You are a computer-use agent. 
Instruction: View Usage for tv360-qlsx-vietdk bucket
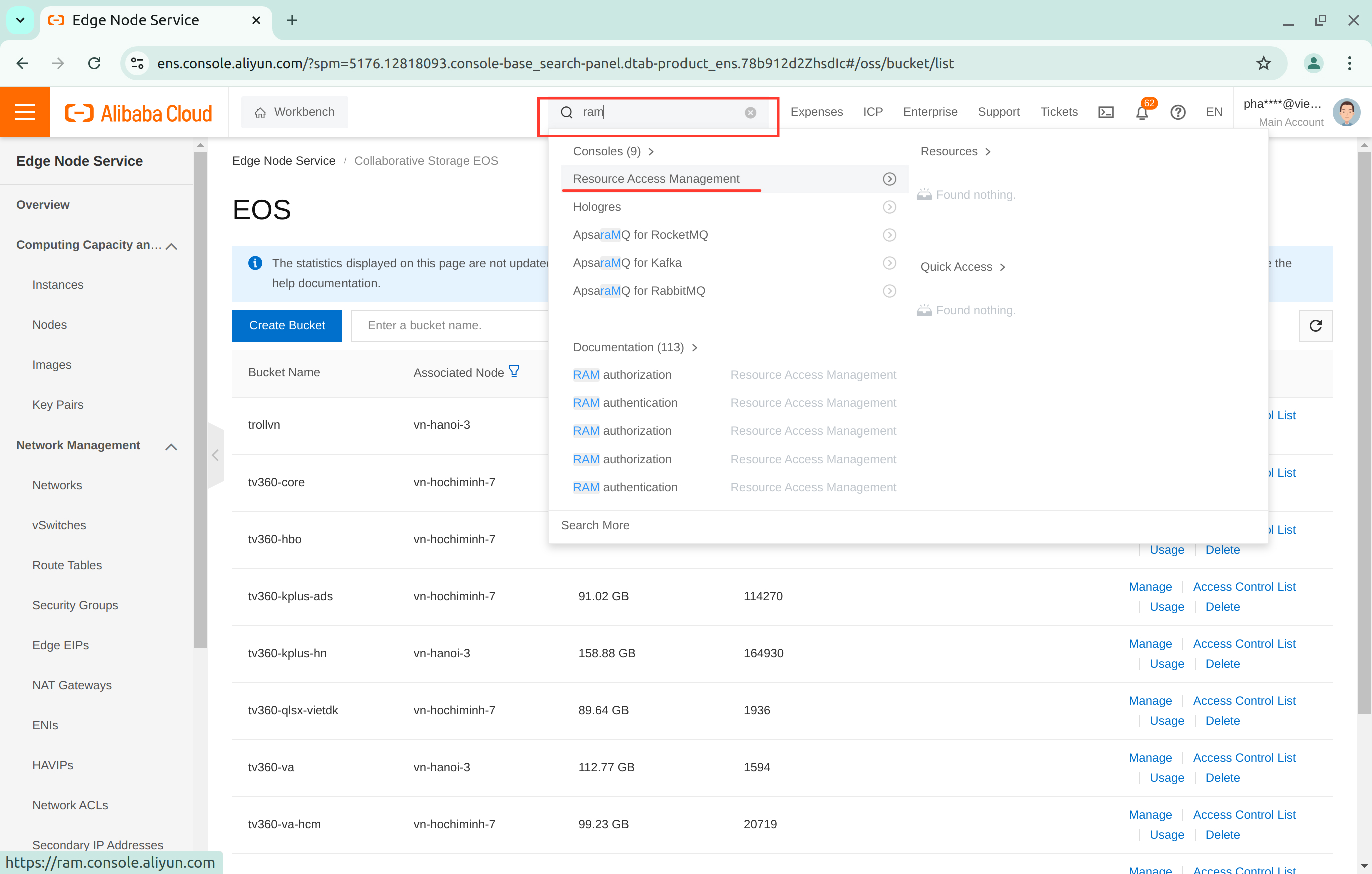click(1166, 721)
